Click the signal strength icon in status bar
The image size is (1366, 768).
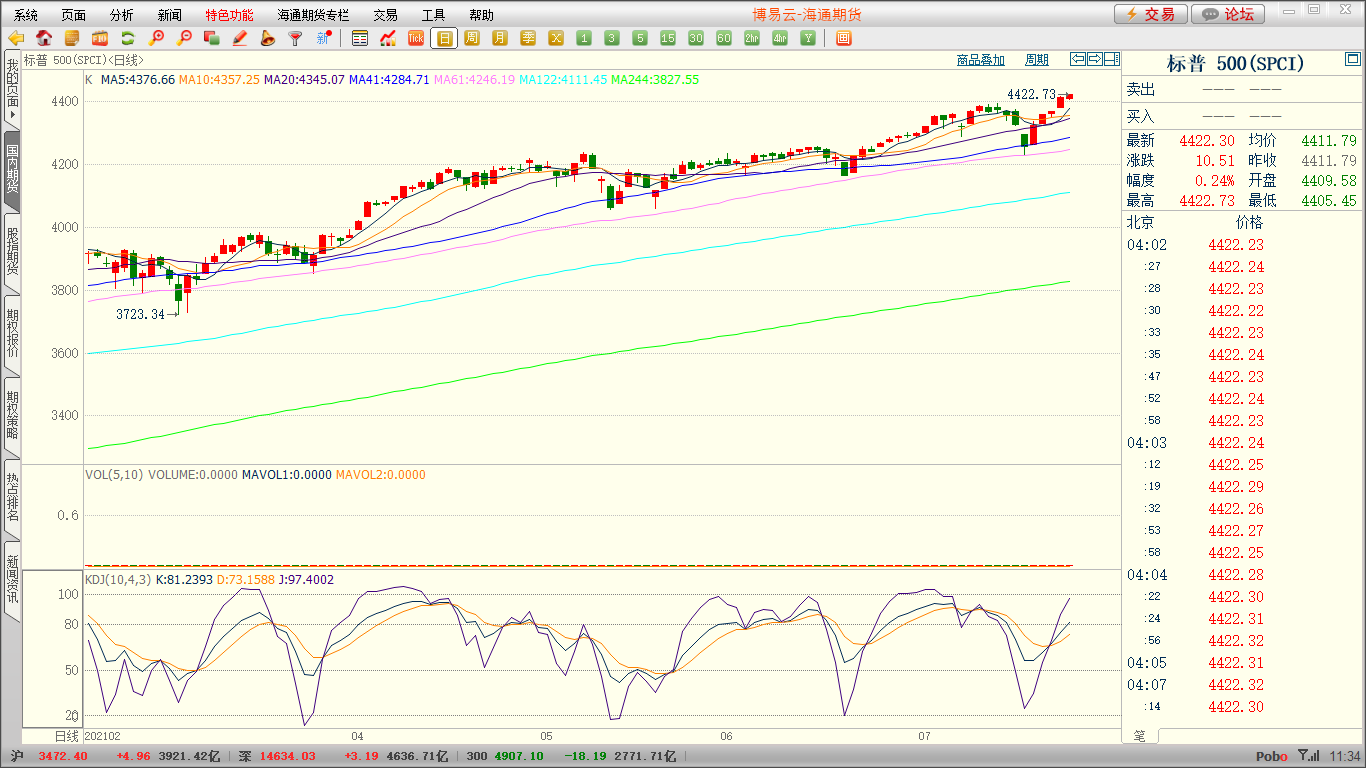tap(1308, 756)
